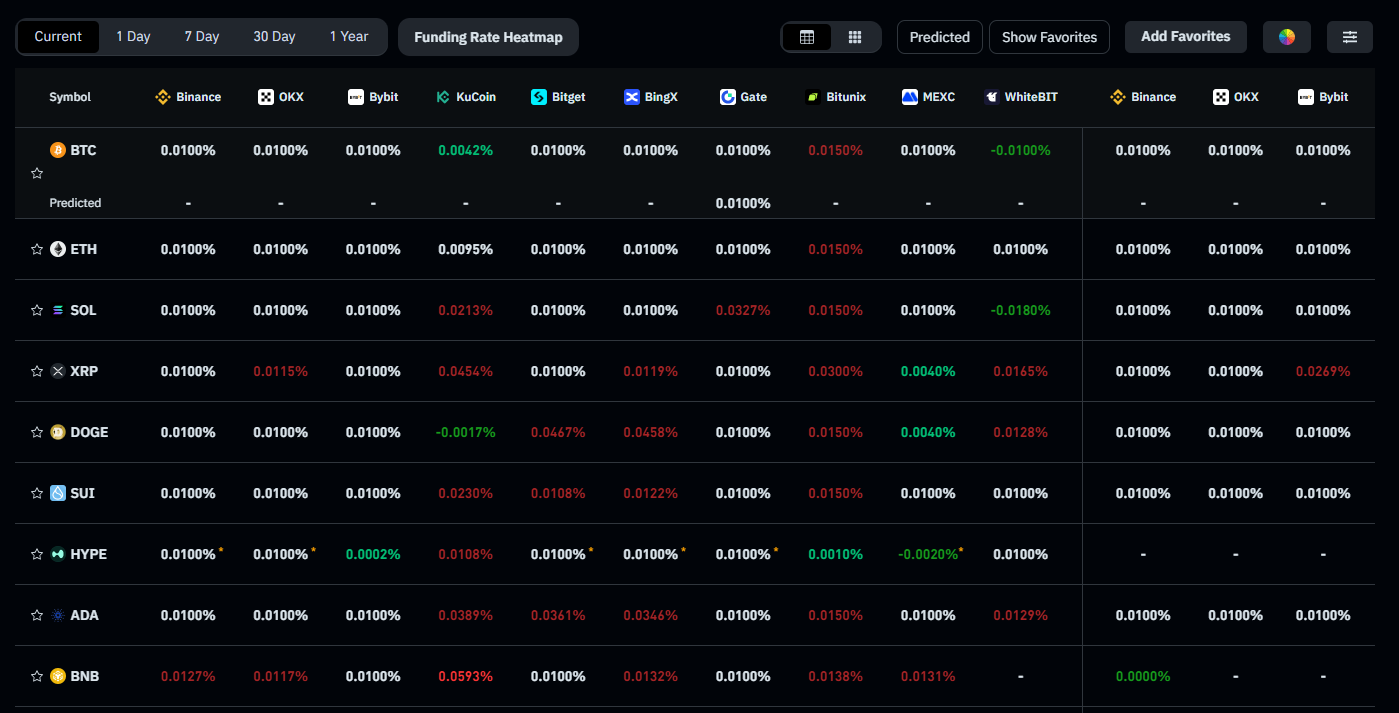Toggle the star next to SOL

click(37, 310)
